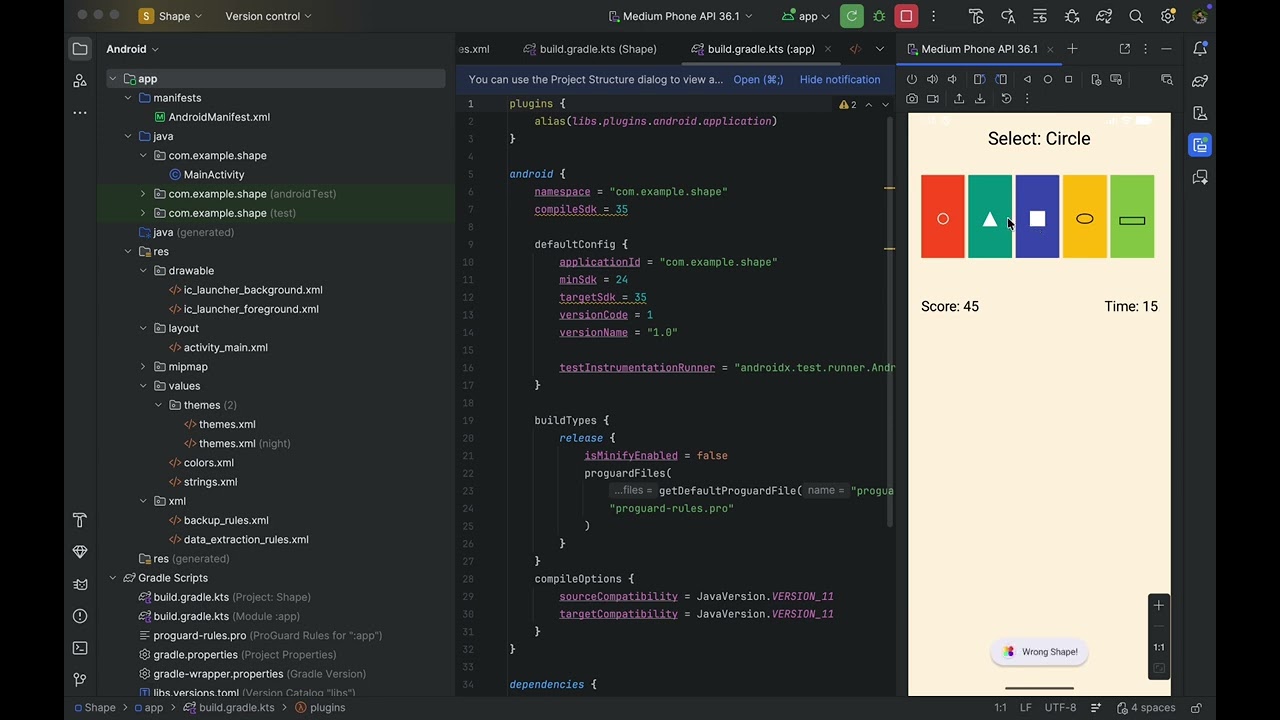Tap the emulator Home circle button
Screen dimensions: 1280x720
click(x=1048, y=79)
